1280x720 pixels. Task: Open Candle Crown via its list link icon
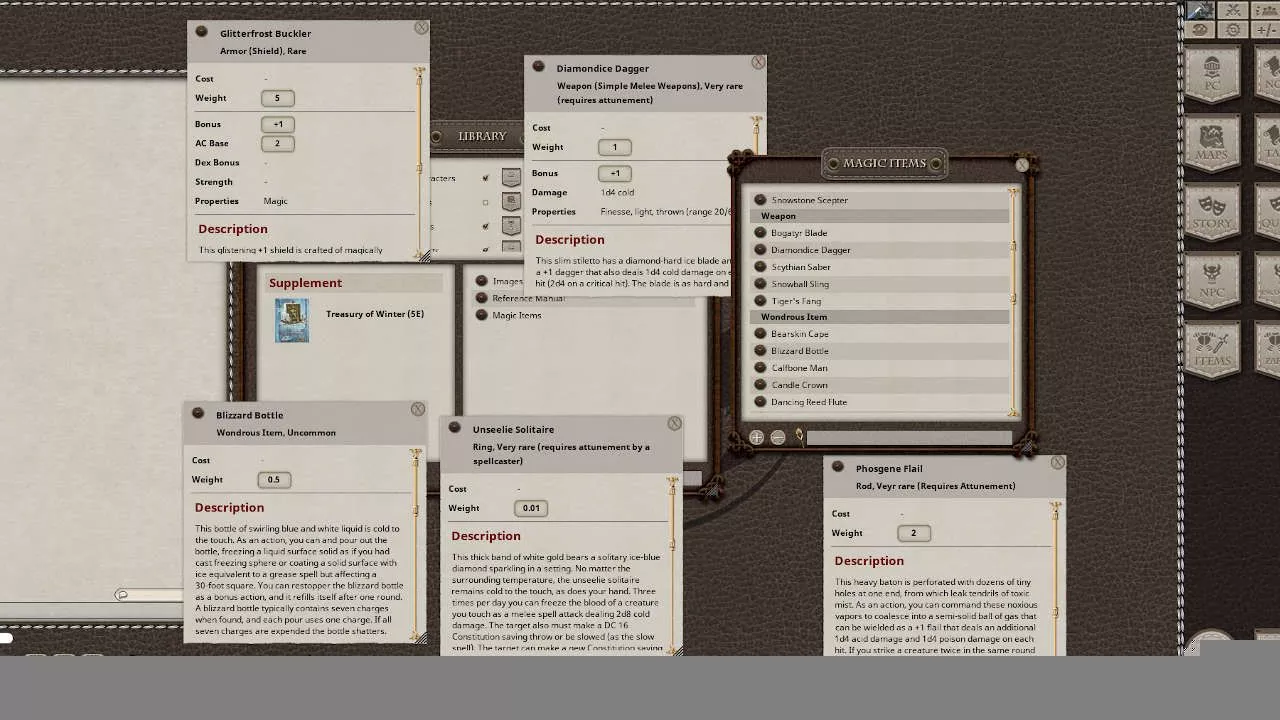tap(760, 385)
